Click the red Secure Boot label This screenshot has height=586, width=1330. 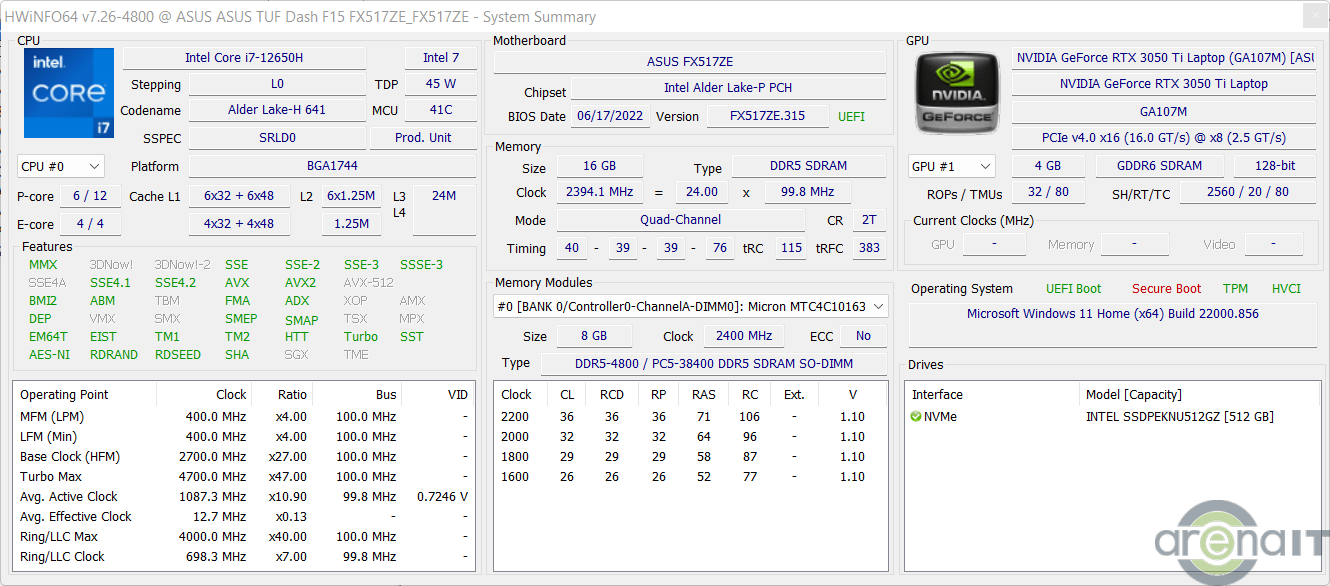click(x=1166, y=289)
